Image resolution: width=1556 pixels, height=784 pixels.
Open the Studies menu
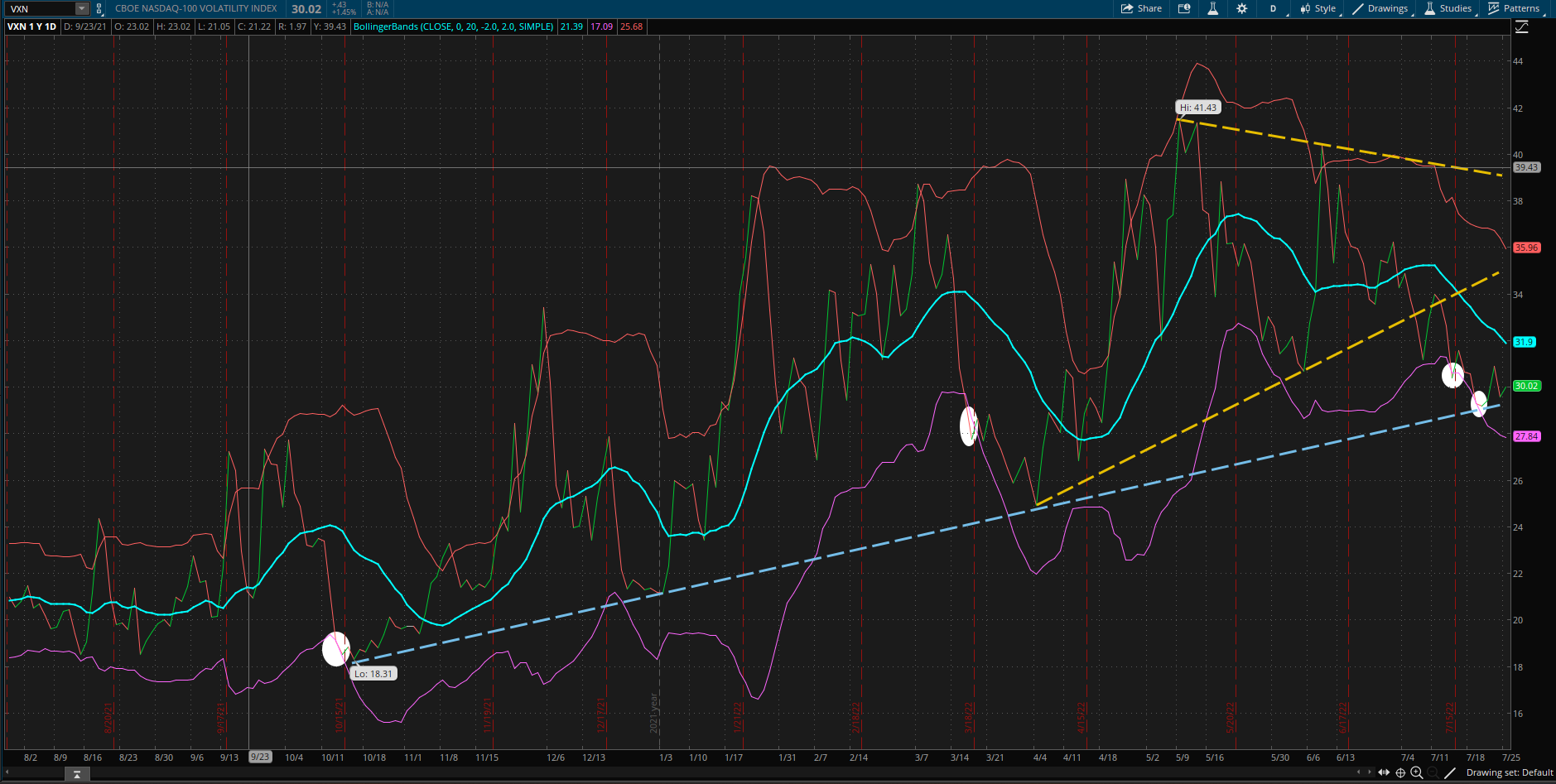(x=1448, y=8)
